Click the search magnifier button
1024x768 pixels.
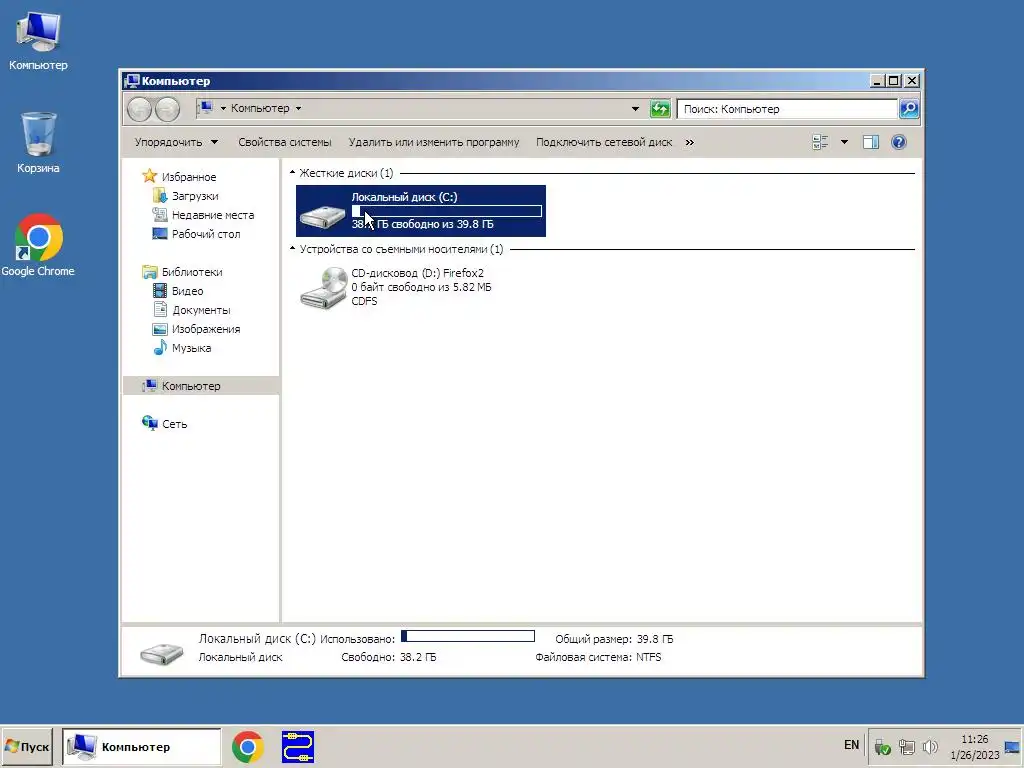909,109
